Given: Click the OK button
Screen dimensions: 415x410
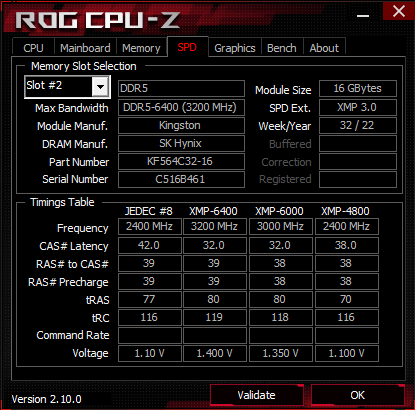Looking at the screenshot, I should [358, 395].
